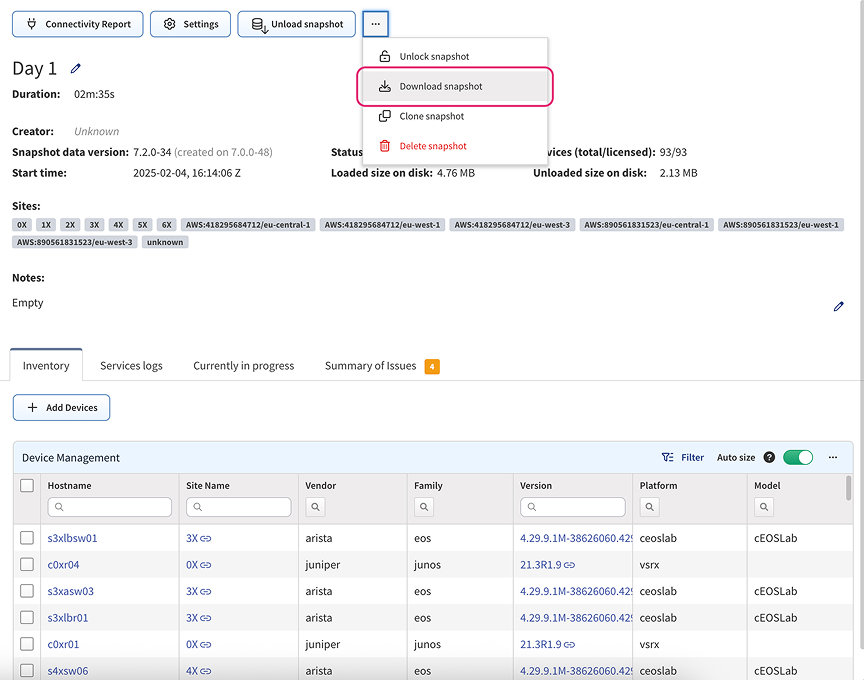Select Delete snapshot menu entry
This screenshot has width=864, height=680.
[433, 146]
